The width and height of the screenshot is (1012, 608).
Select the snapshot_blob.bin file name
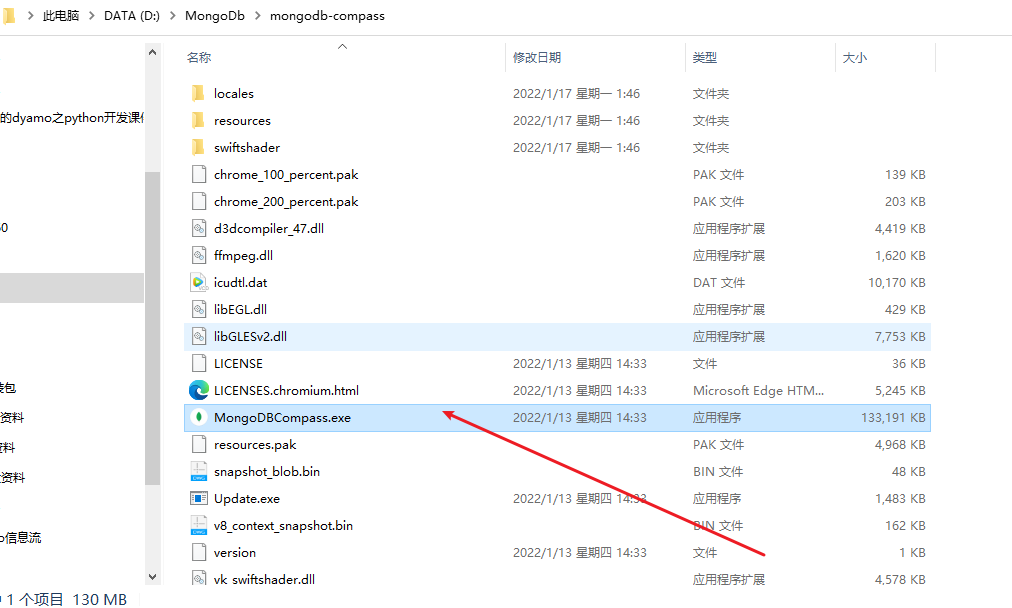[x=267, y=472]
